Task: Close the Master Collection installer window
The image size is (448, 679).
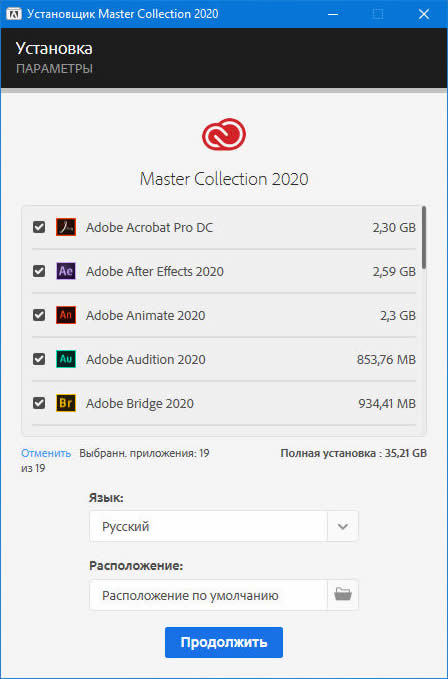Action: coord(424,14)
